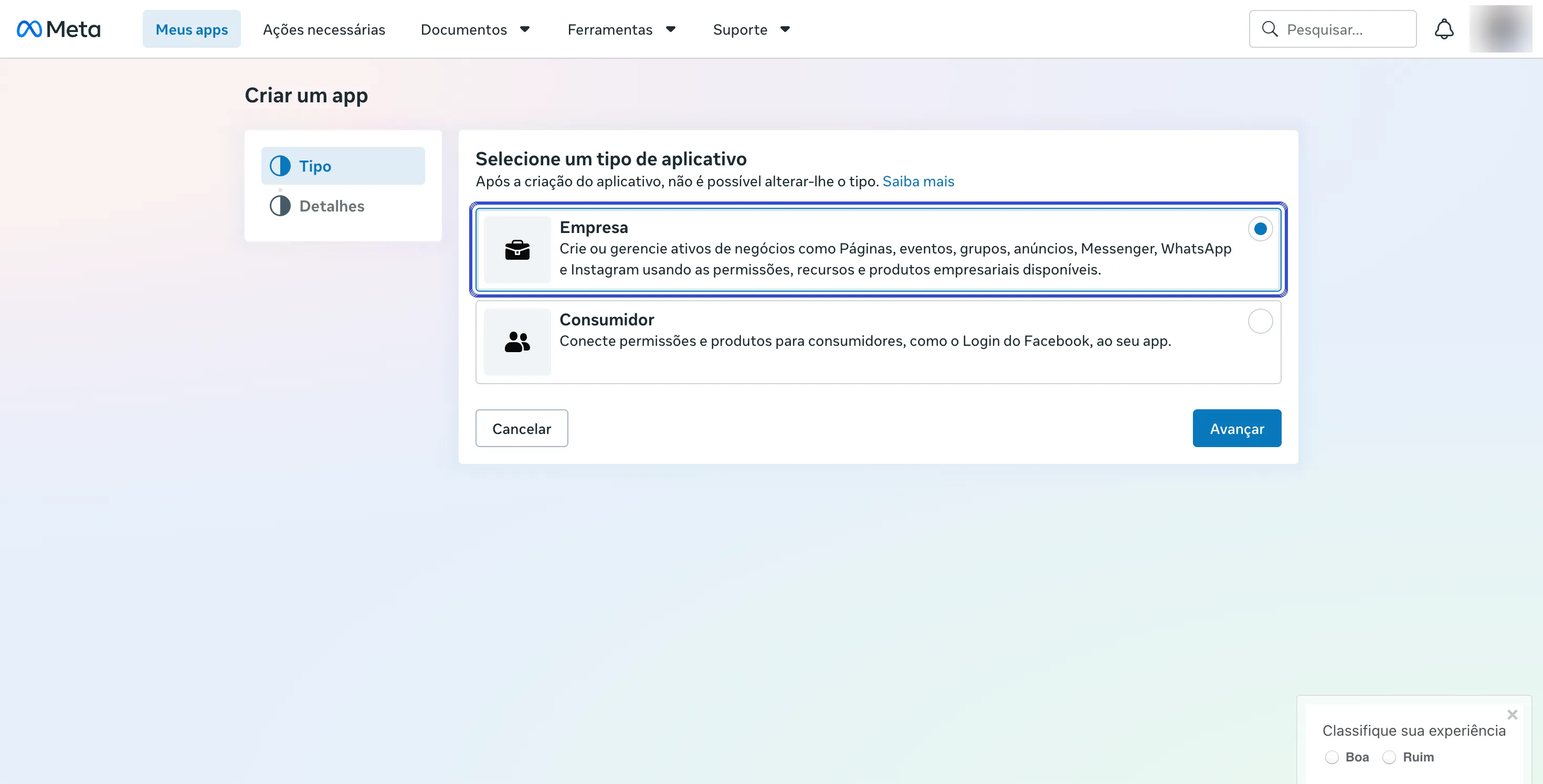Open the blurred profile avatar
Screen dimensions: 1543x784
tap(1500, 29)
